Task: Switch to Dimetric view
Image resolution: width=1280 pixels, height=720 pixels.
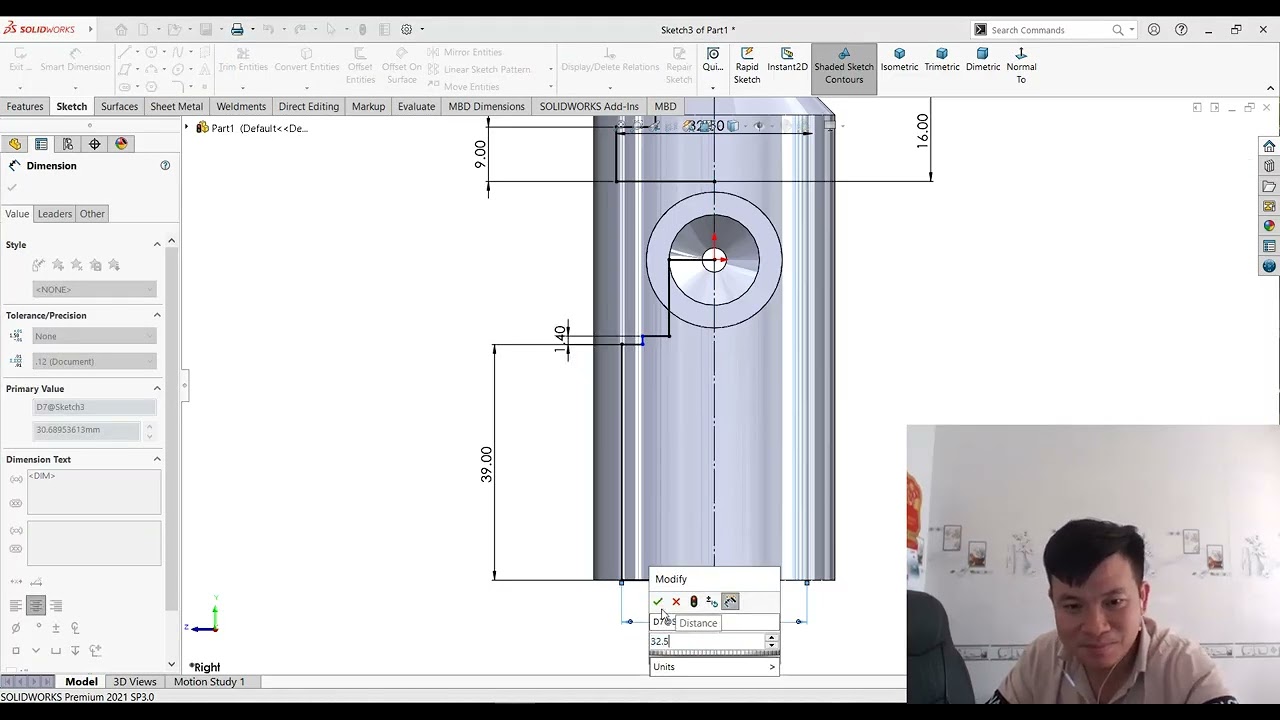Action: tap(982, 60)
